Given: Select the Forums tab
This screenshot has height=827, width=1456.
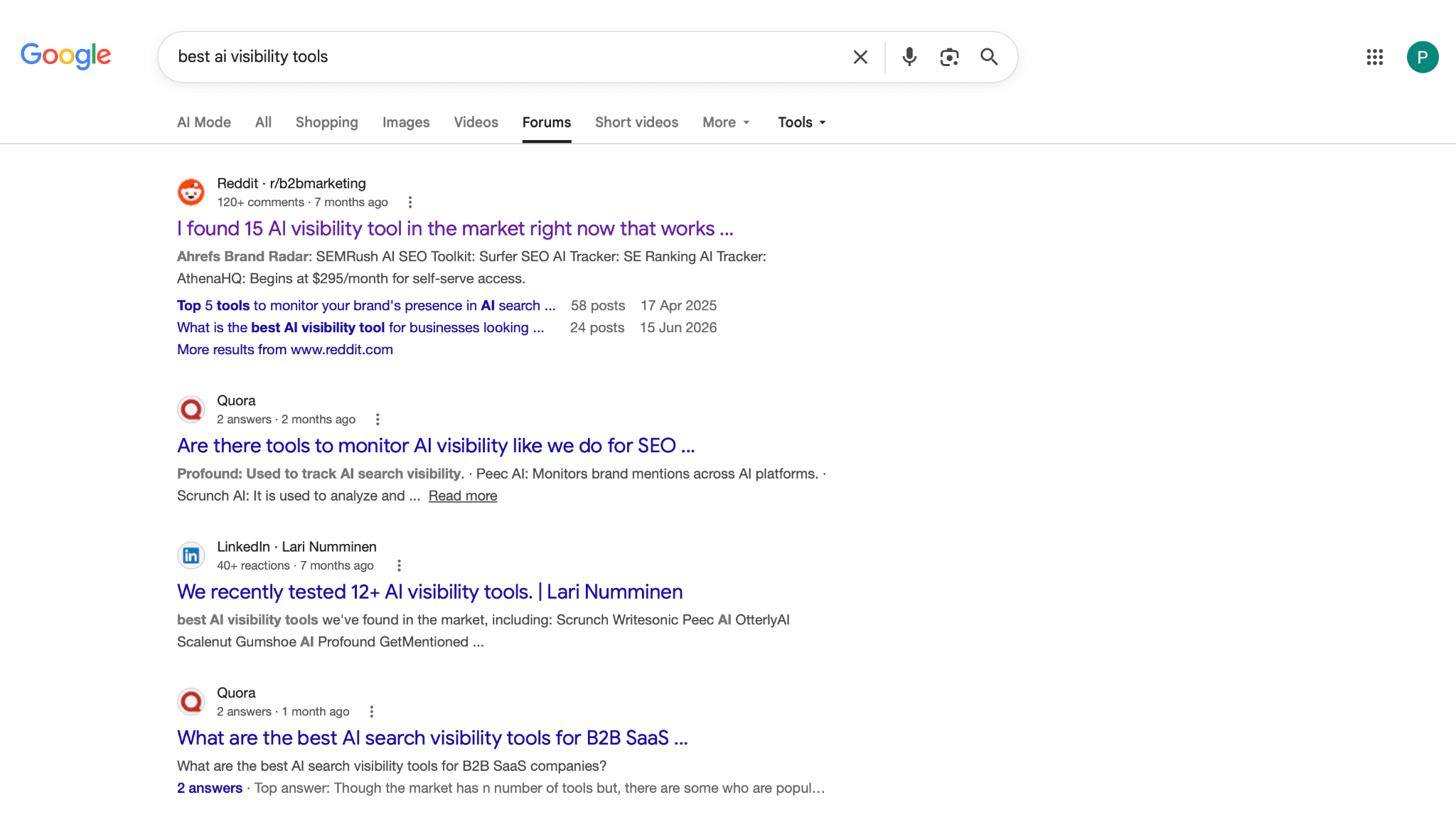Looking at the screenshot, I should pyautogui.click(x=547, y=122).
